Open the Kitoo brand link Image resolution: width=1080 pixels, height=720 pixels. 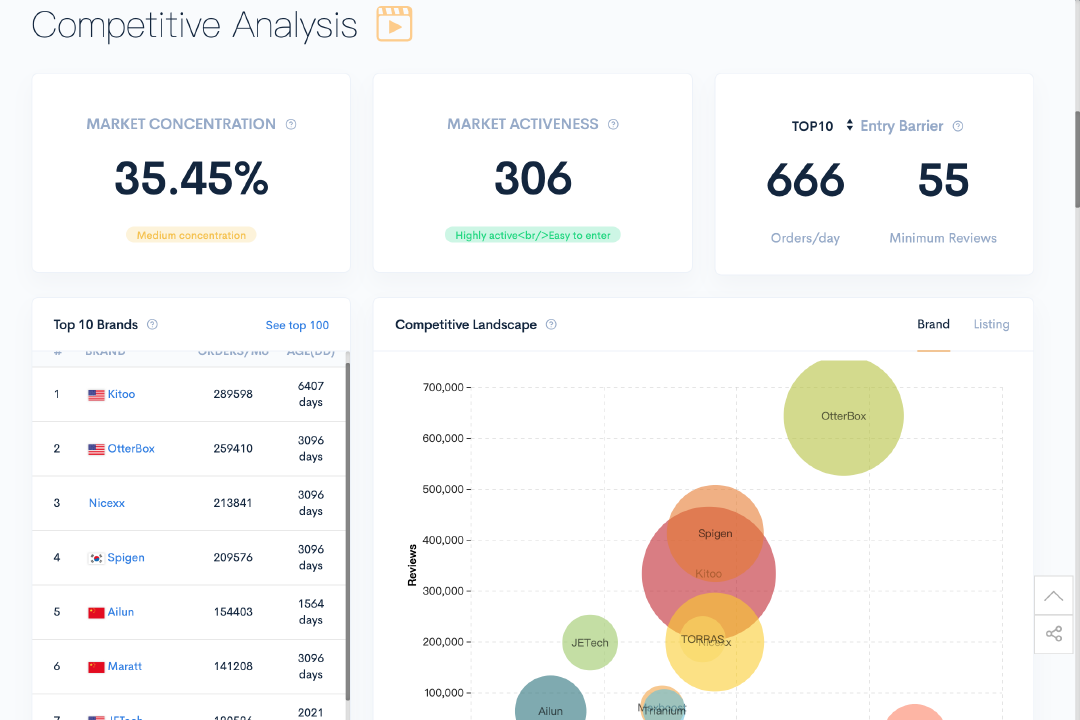click(x=121, y=394)
